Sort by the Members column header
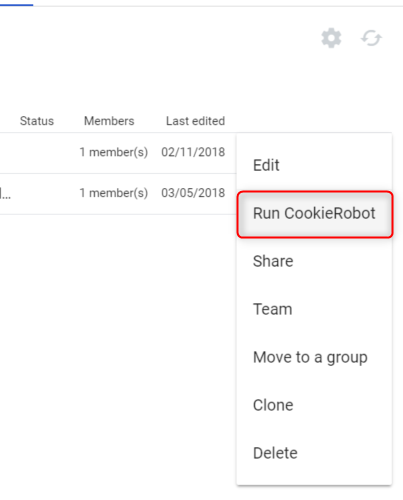Screen dimensions: 403x500 coord(109,121)
